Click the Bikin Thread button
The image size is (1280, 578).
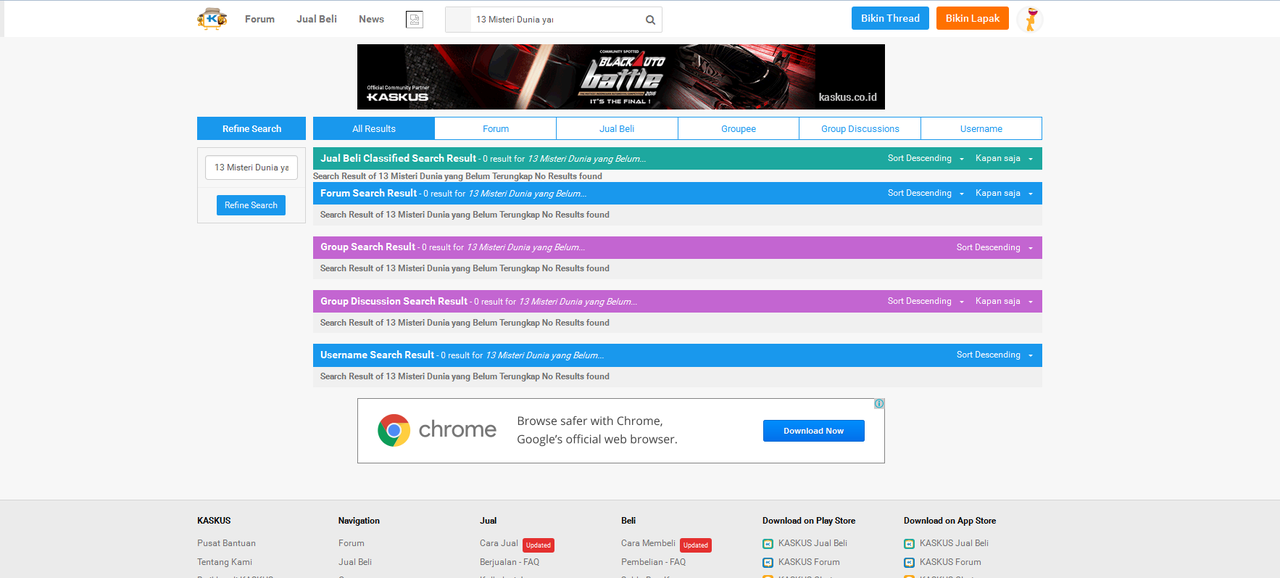[x=890, y=18]
